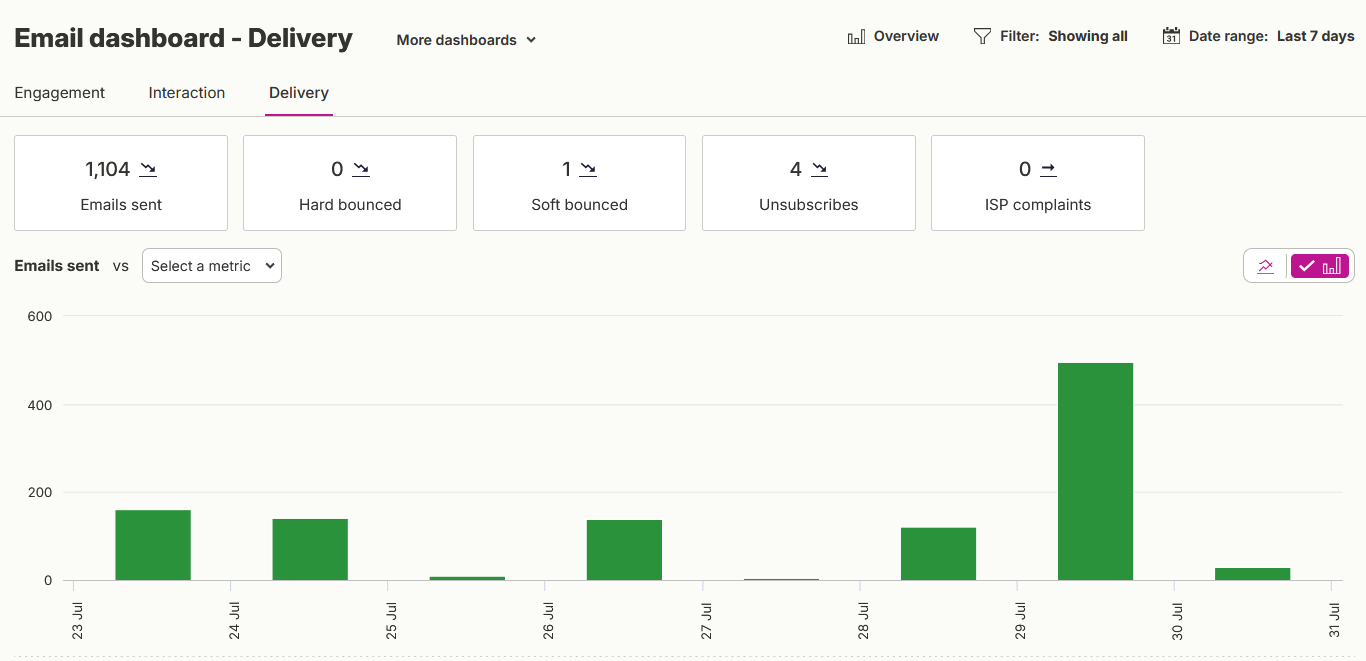Click the tallest green bar for 29 Jul
Viewport: 1366px width, 661px height.
click(1095, 471)
